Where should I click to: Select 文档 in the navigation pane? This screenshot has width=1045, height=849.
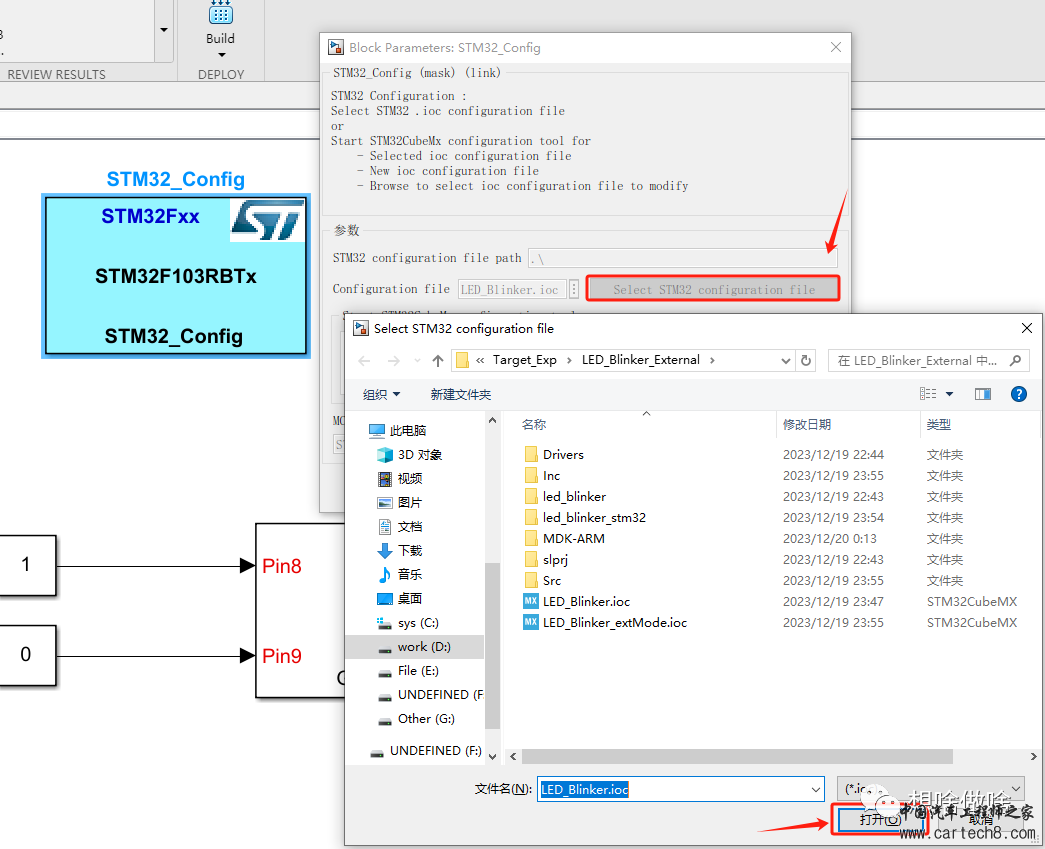coord(409,526)
